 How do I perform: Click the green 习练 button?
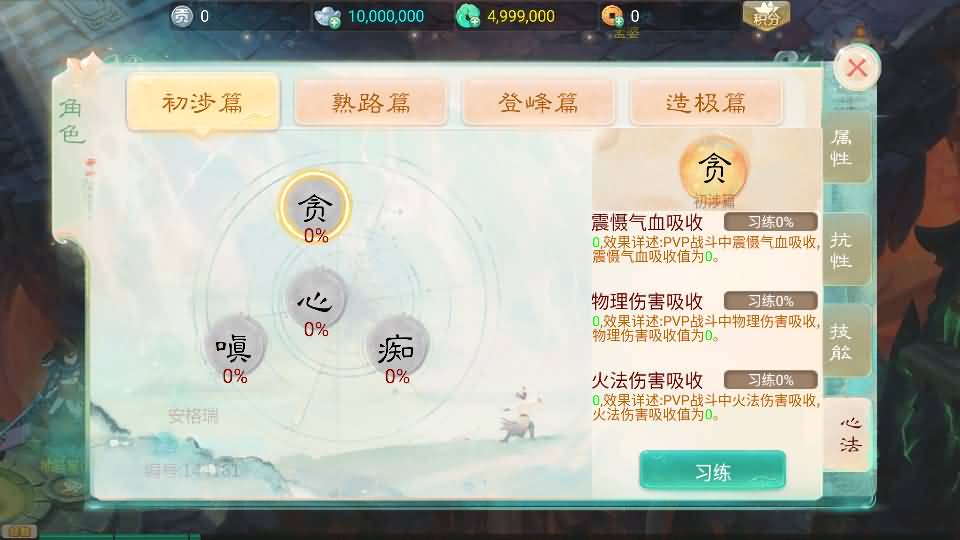713,471
